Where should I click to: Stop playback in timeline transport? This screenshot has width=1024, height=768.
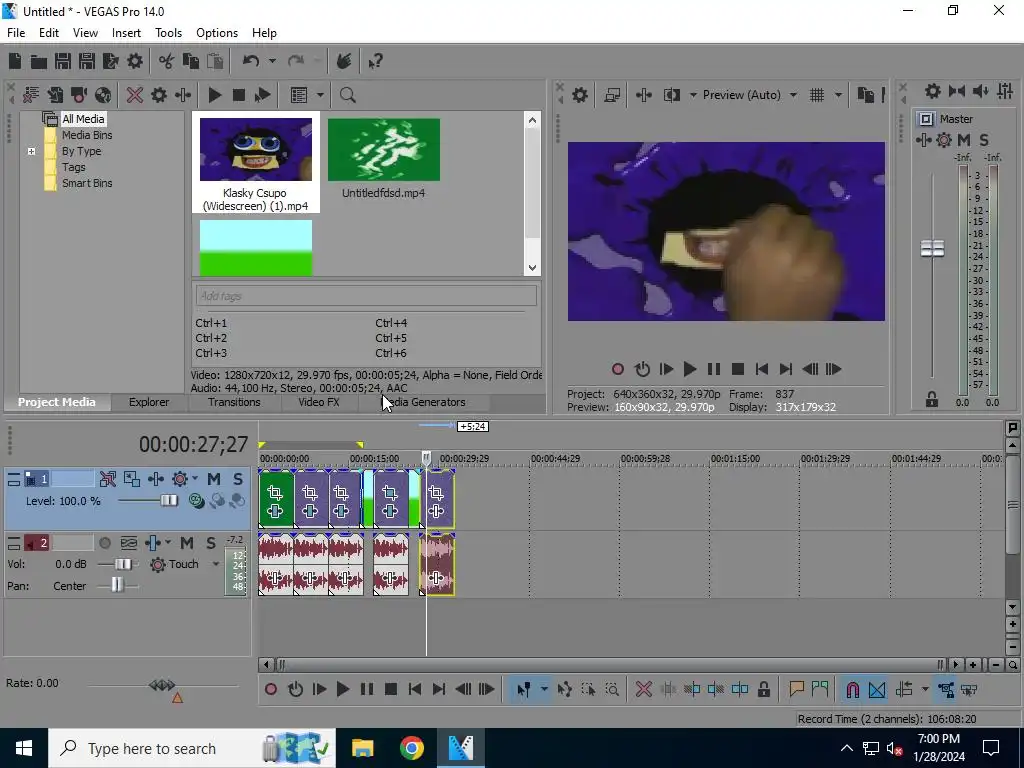391,690
